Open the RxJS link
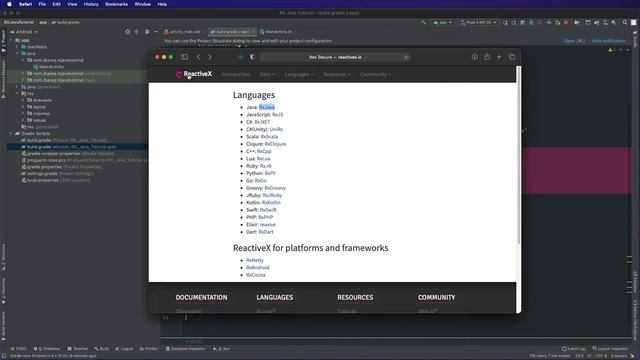 coord(278,114)
